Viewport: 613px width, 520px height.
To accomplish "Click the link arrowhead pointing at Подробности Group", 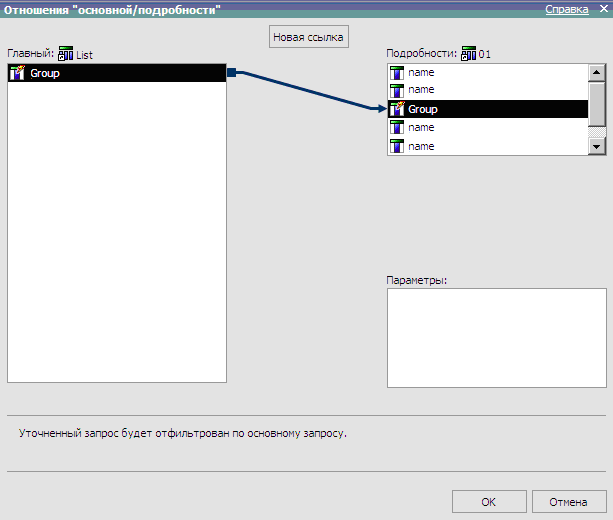I will pos(381,108).
